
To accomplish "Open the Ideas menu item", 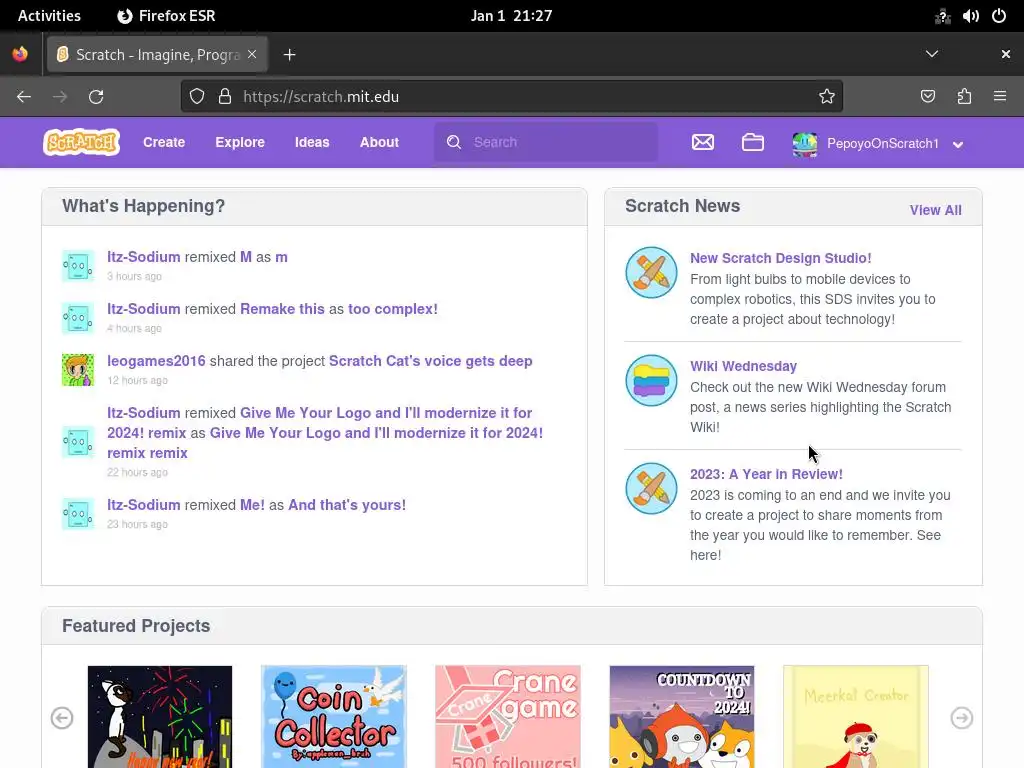I will (312, 142).
